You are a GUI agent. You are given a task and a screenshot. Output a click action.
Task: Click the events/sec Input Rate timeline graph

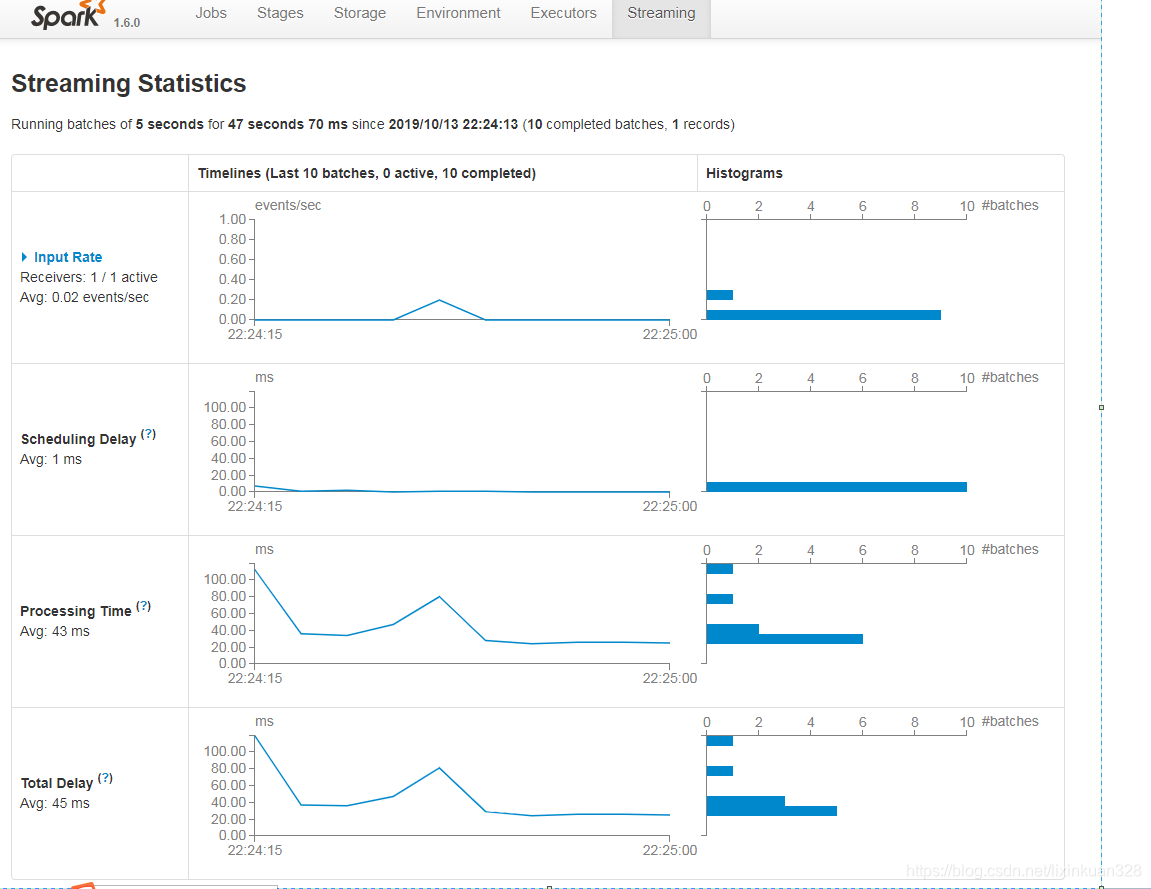pos(440,270)
